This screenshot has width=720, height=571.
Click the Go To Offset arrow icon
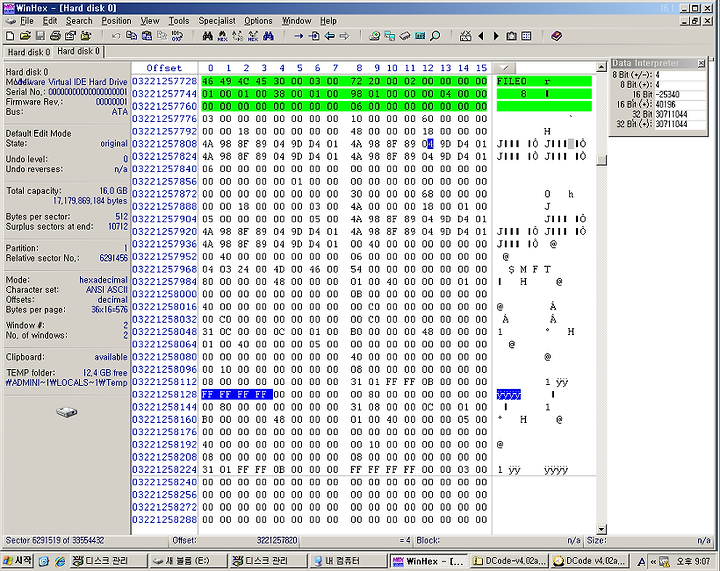point(299,36)
